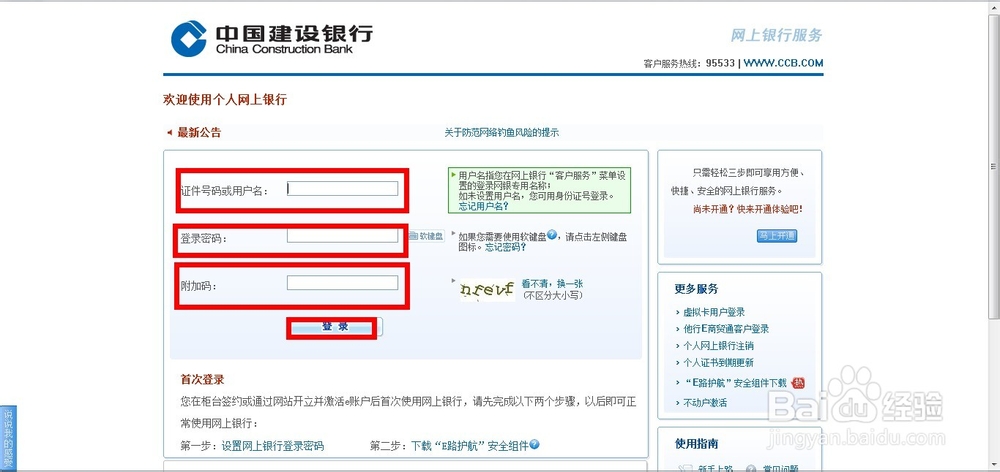Open 他行E商贸通客户登录 link
Screen dimensions: 1000x472
726,328
